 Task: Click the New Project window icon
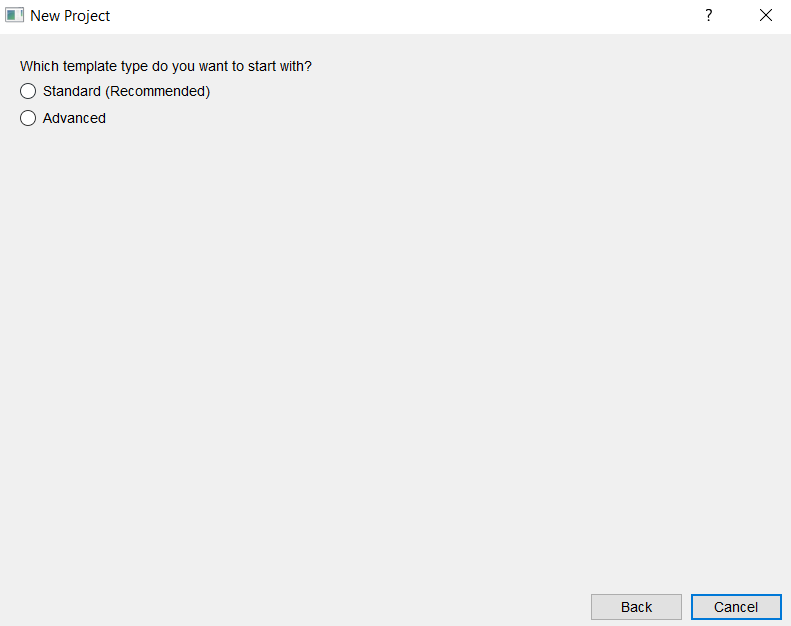click(14, 16)
